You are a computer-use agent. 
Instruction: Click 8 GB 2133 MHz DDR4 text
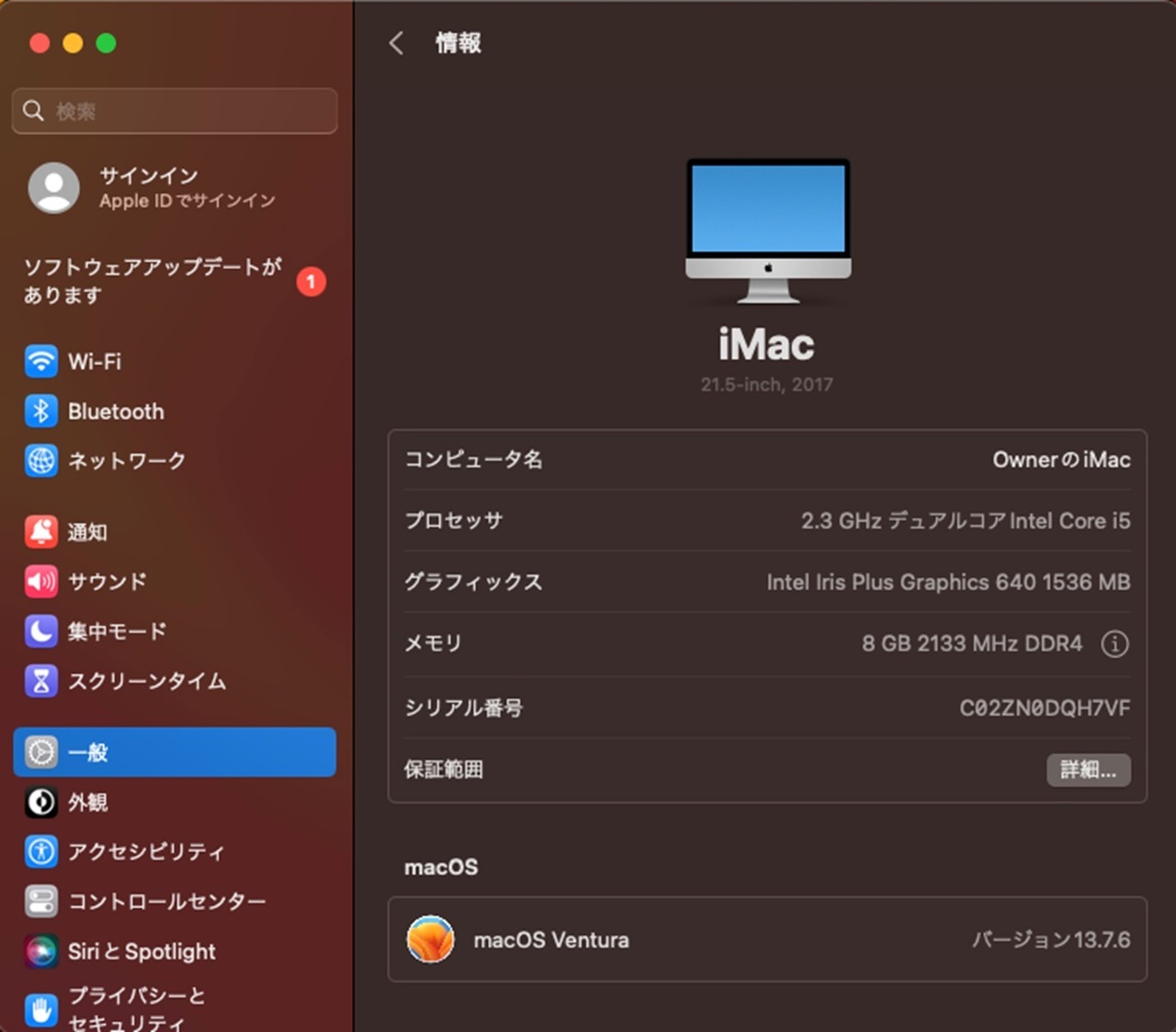(972, 643)
